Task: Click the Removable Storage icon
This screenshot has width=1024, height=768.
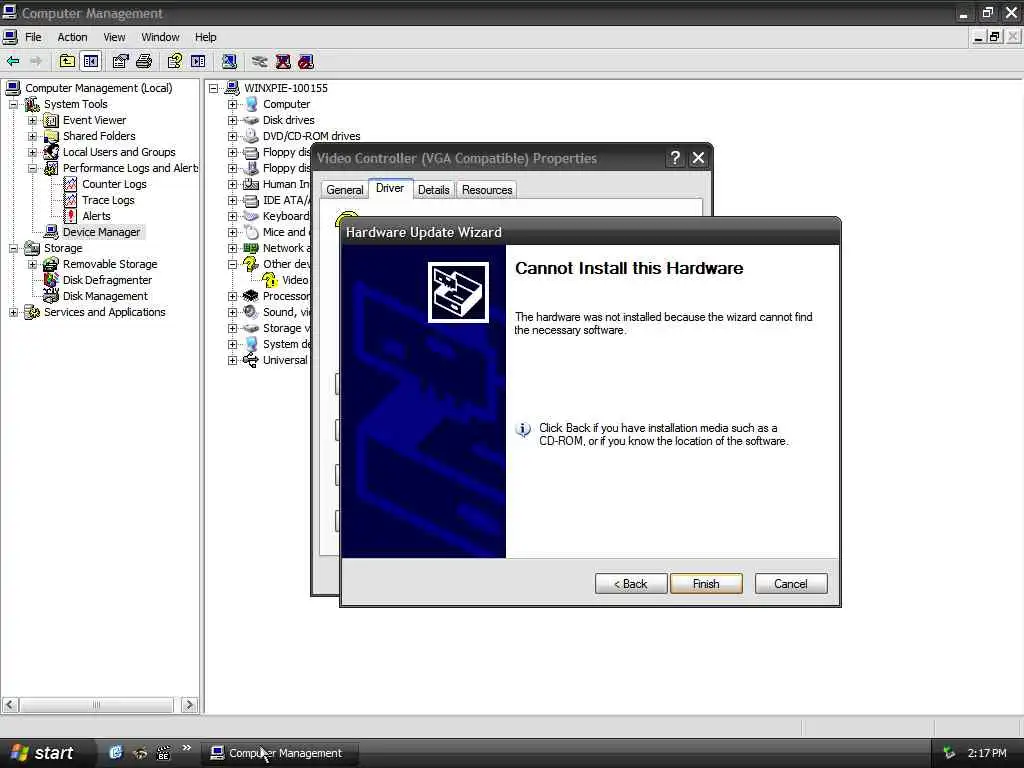Action: tap(51, 264)
